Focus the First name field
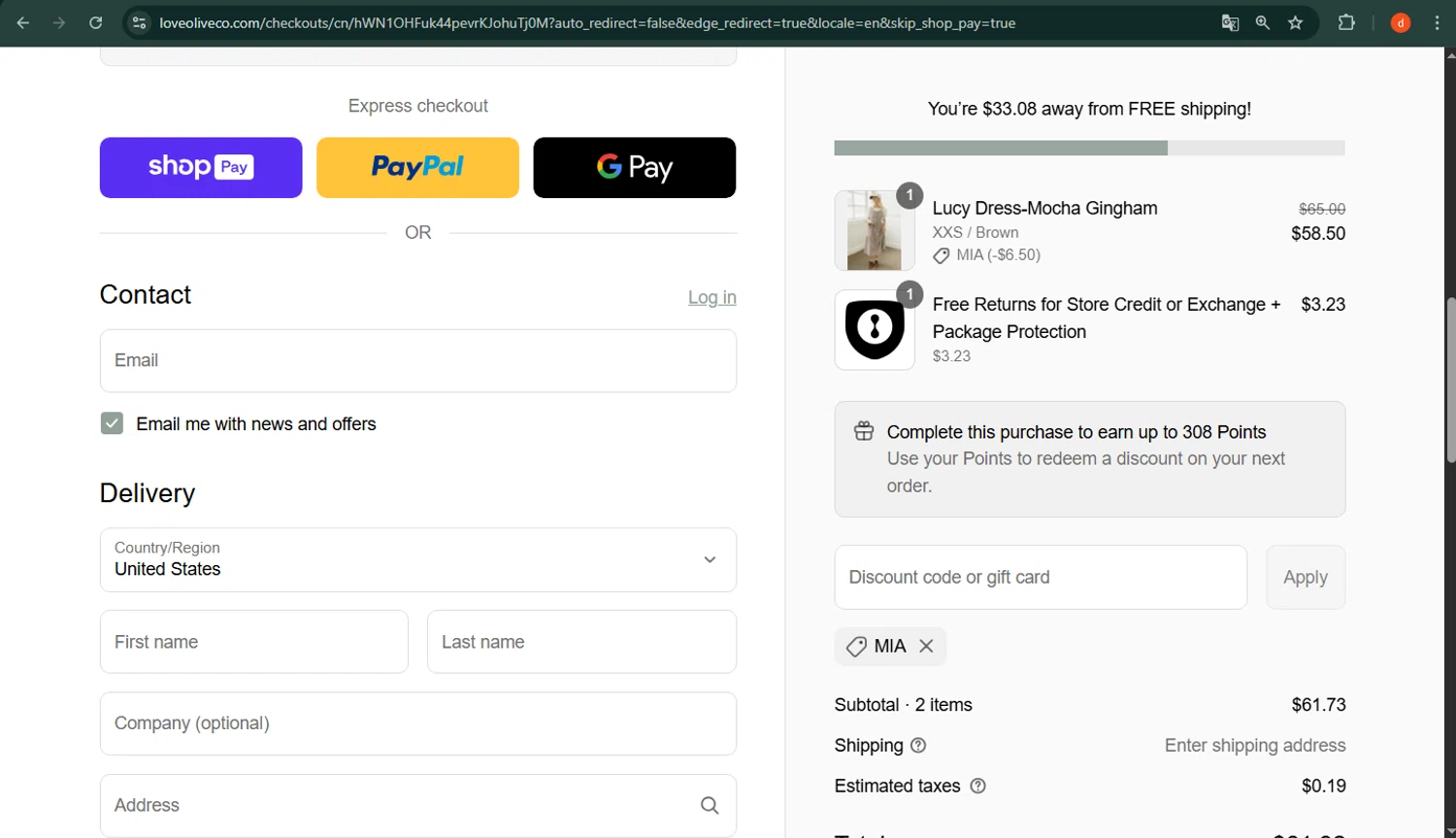This screenshot has height=838, width=1456. click(254, 641)
